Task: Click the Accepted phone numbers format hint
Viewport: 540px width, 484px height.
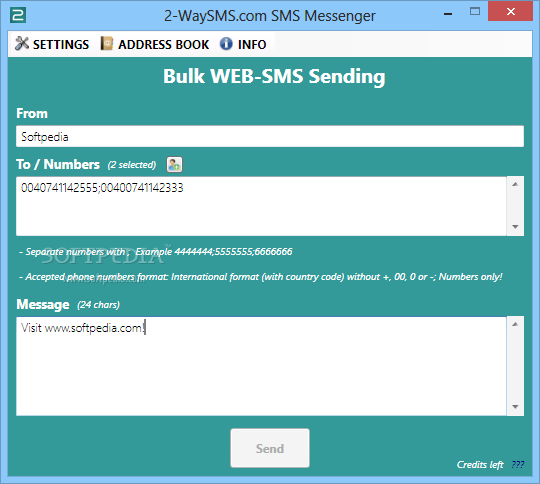Action: coord(261,277)
